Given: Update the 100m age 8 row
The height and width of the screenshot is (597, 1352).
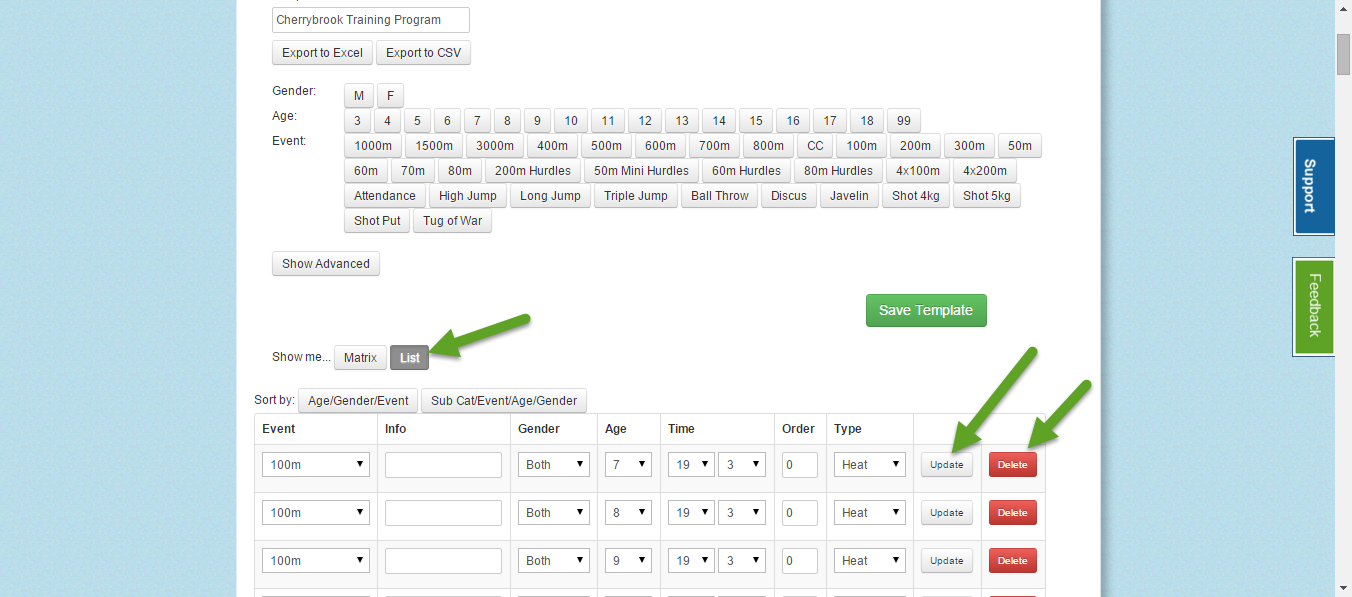Looking at the screenshot, I should 947,512.
